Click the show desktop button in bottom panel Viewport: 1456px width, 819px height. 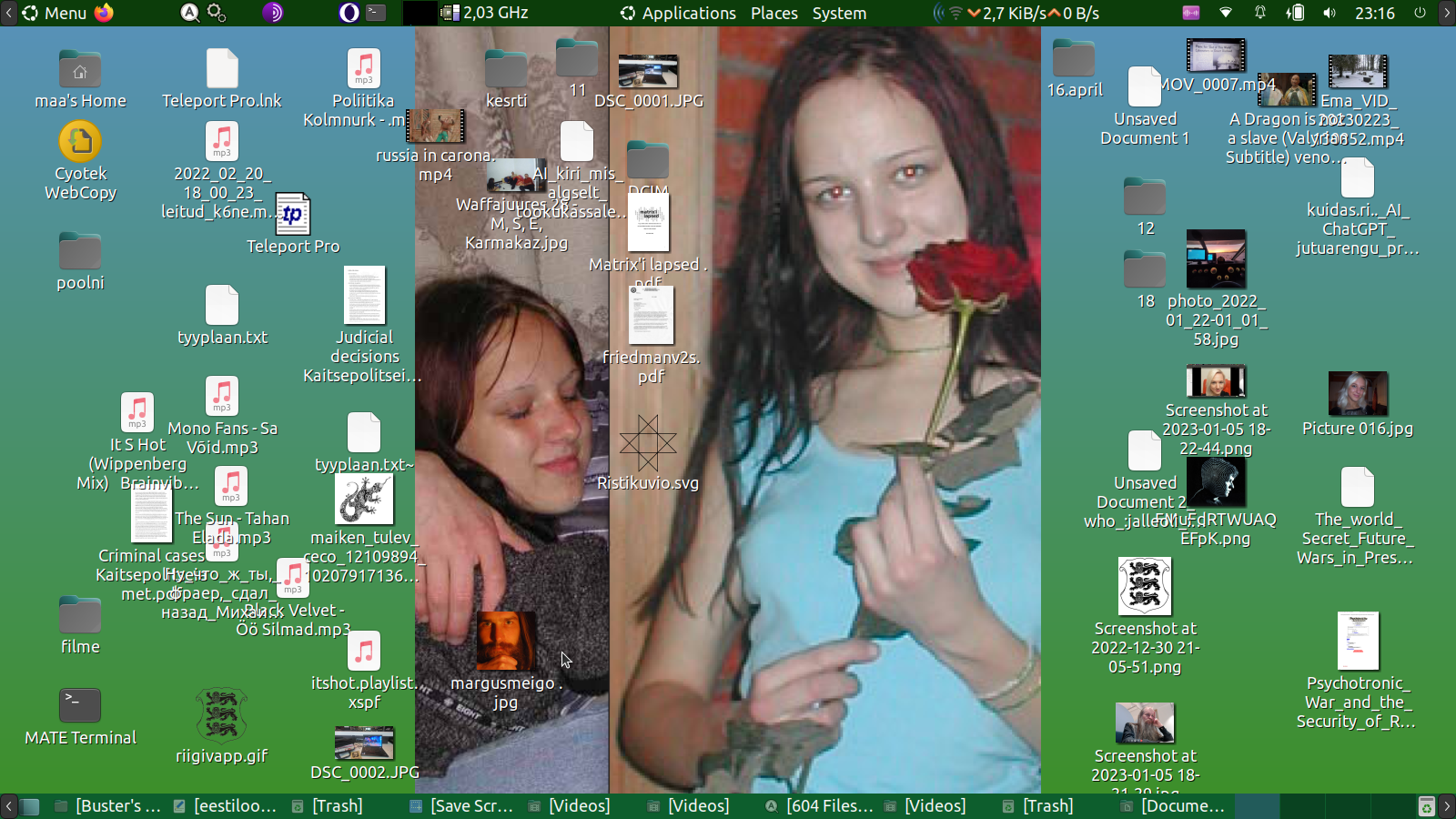[30, 806]
